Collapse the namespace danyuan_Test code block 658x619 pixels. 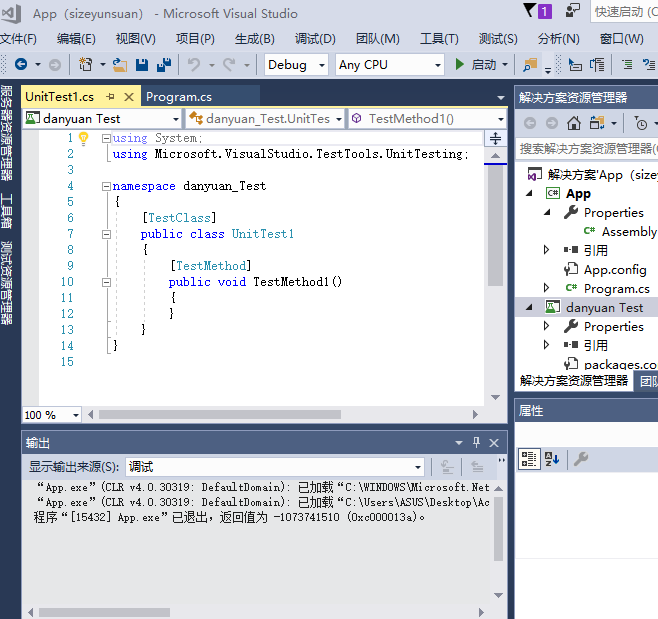click(107, 186)
